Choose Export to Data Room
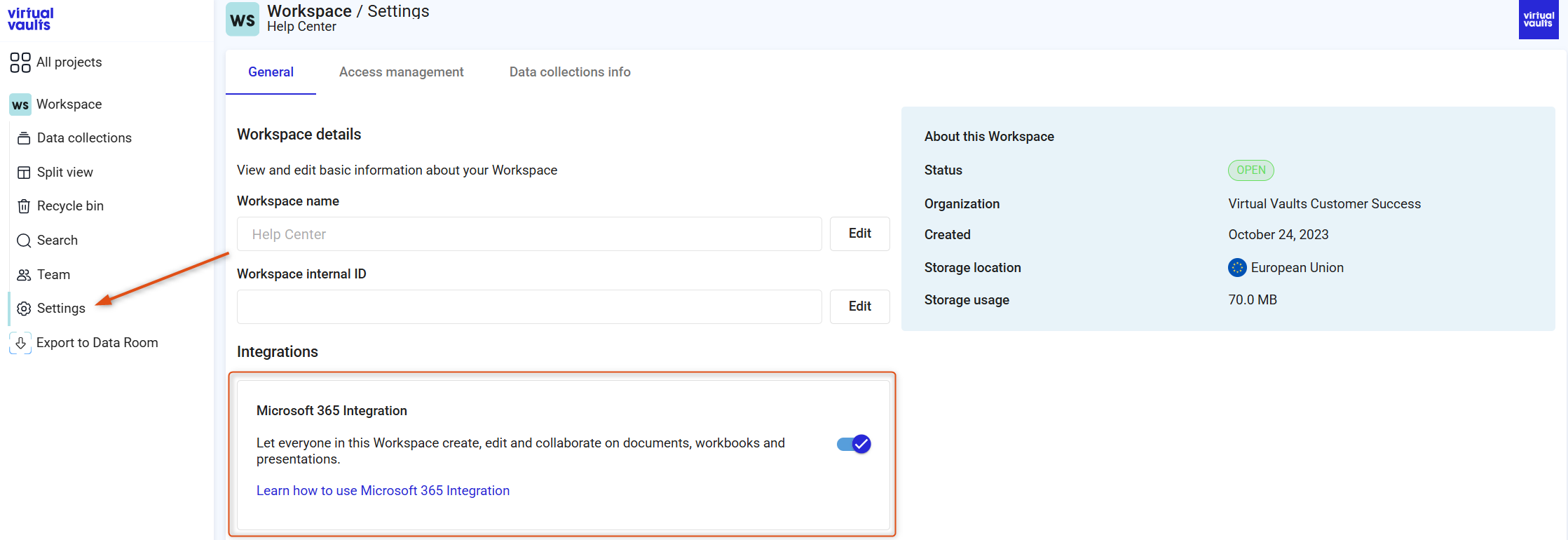Image resolution: width=1568 pixels, height=540 pixels. pyautogui.click(x=97, y=343)
